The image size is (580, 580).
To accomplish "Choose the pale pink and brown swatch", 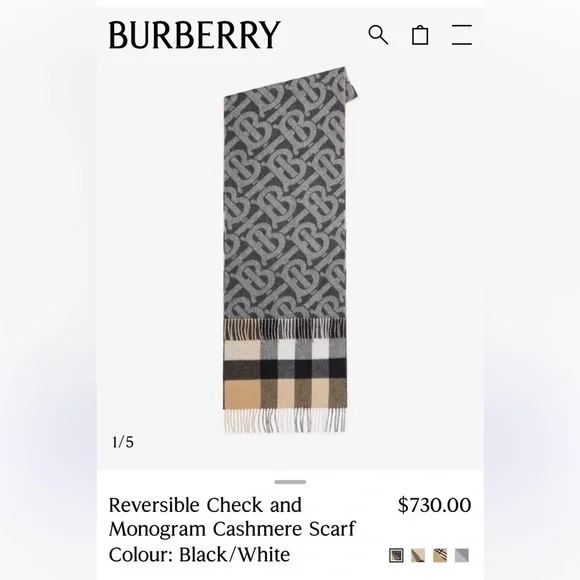I will (x=418, y=555).
